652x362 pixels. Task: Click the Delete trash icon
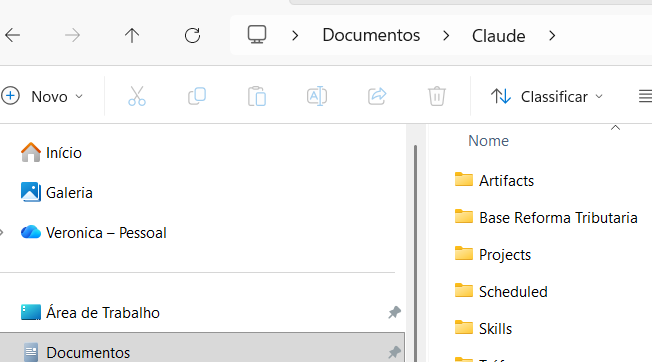pyautogui.click(x=437, y=96)
